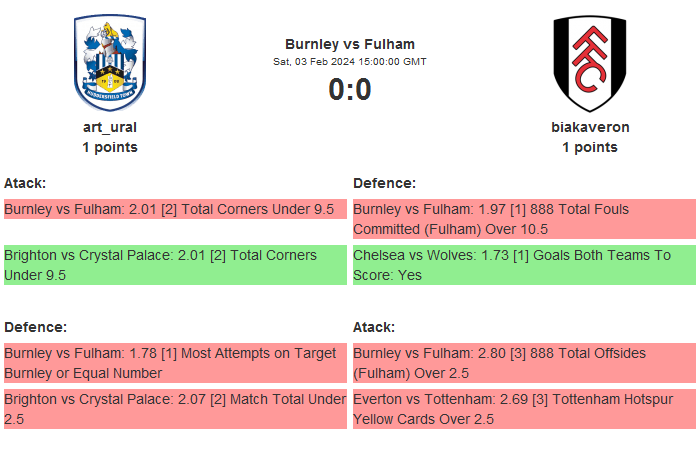Click the Huddersfield Town crest logo
700x460 pixels.
(110, 62)
